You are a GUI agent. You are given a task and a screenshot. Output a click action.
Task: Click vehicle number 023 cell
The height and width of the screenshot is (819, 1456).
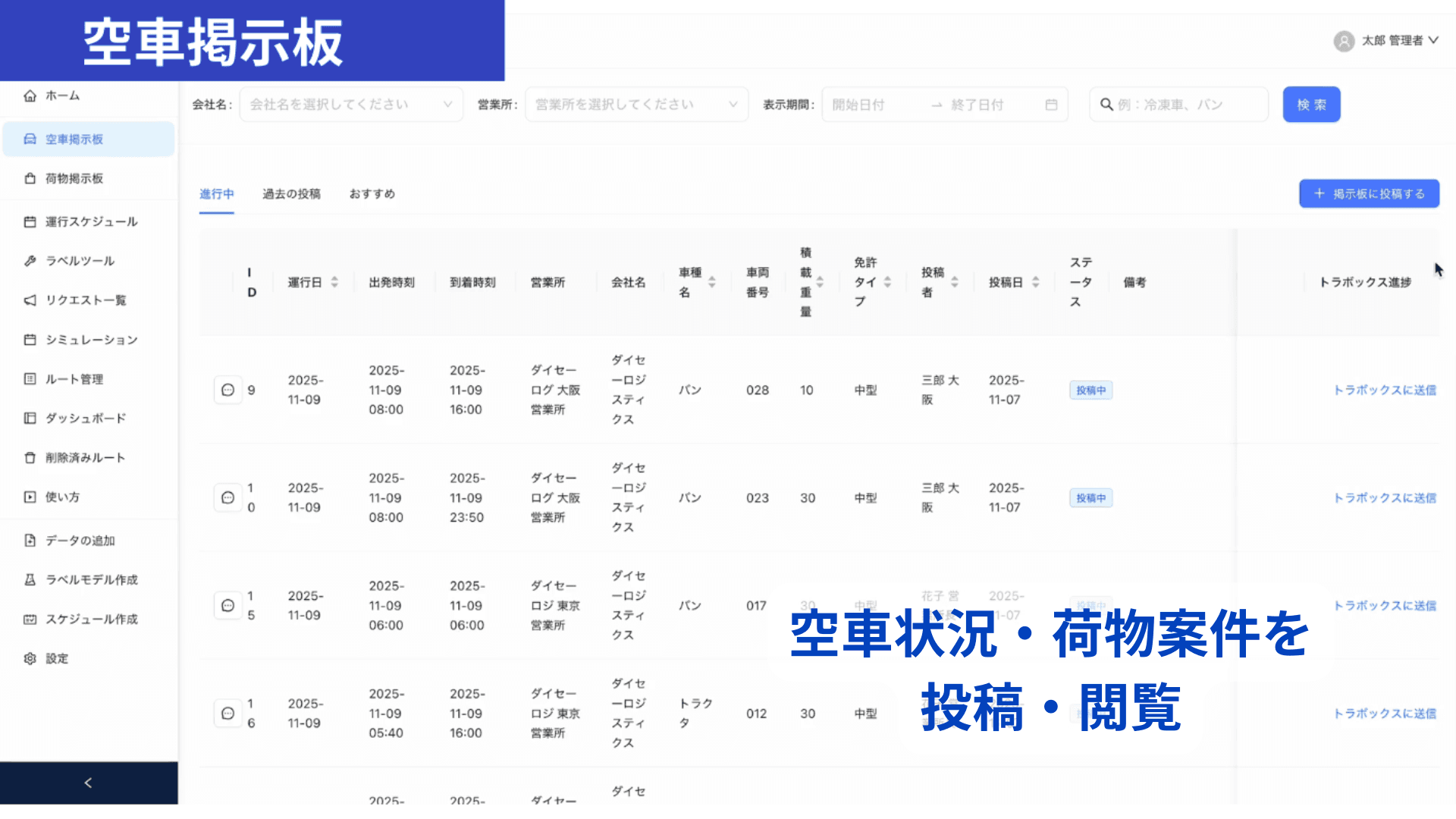click(x=758, y=497)
